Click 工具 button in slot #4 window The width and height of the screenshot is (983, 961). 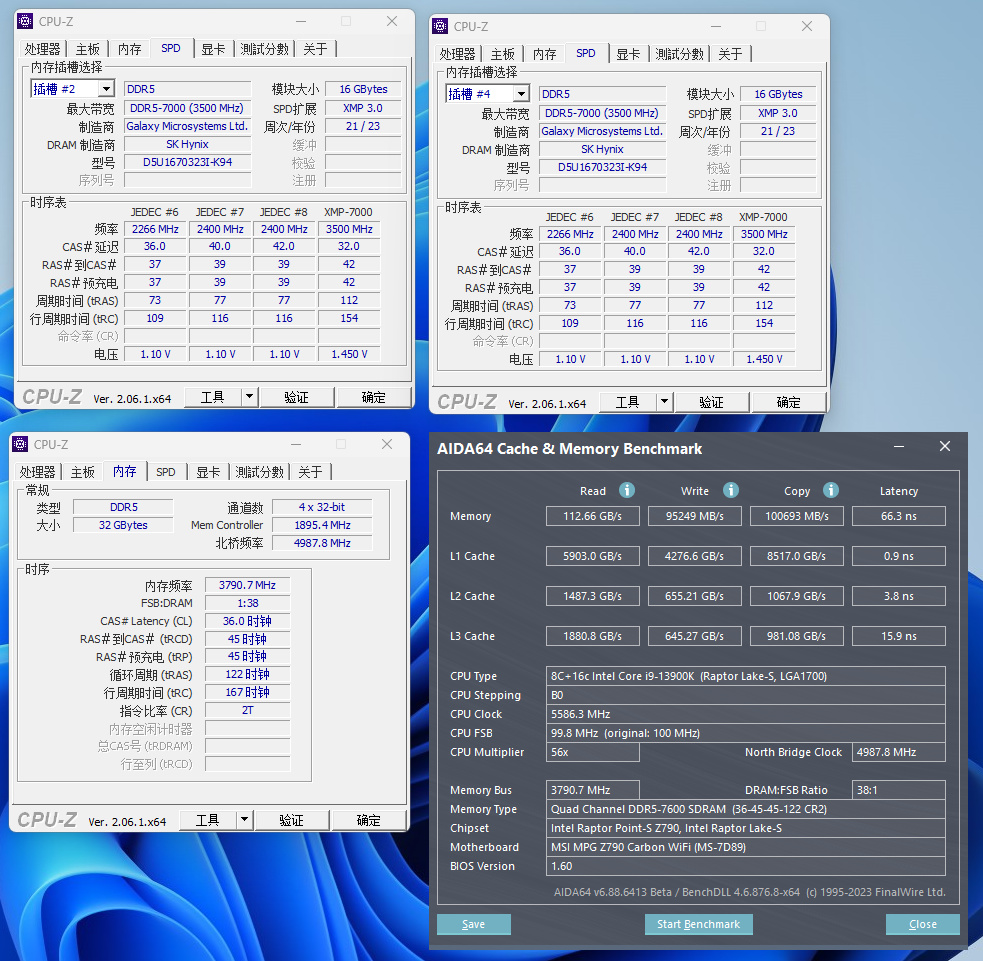(x=628, y=402)
